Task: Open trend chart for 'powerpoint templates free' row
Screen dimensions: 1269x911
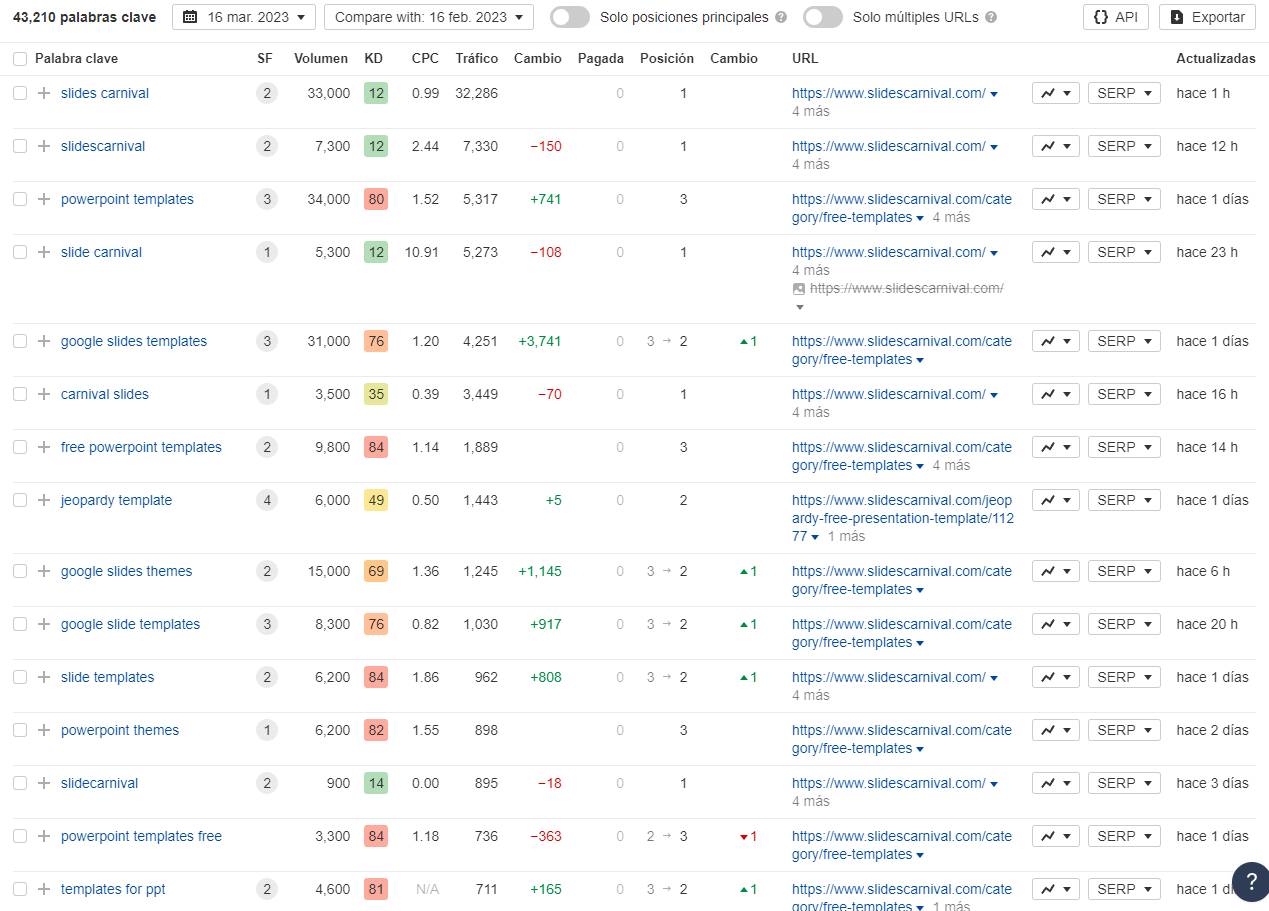Action: click(1056, 836)
